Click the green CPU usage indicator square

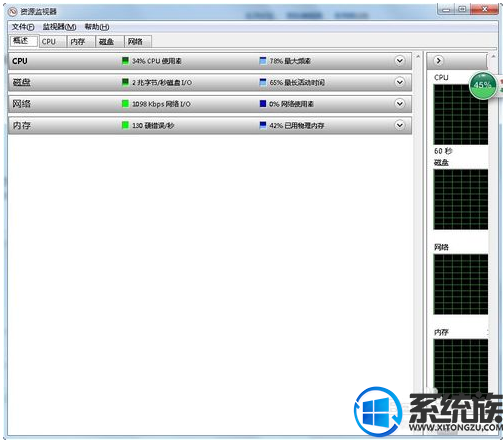tap(125, 61)
